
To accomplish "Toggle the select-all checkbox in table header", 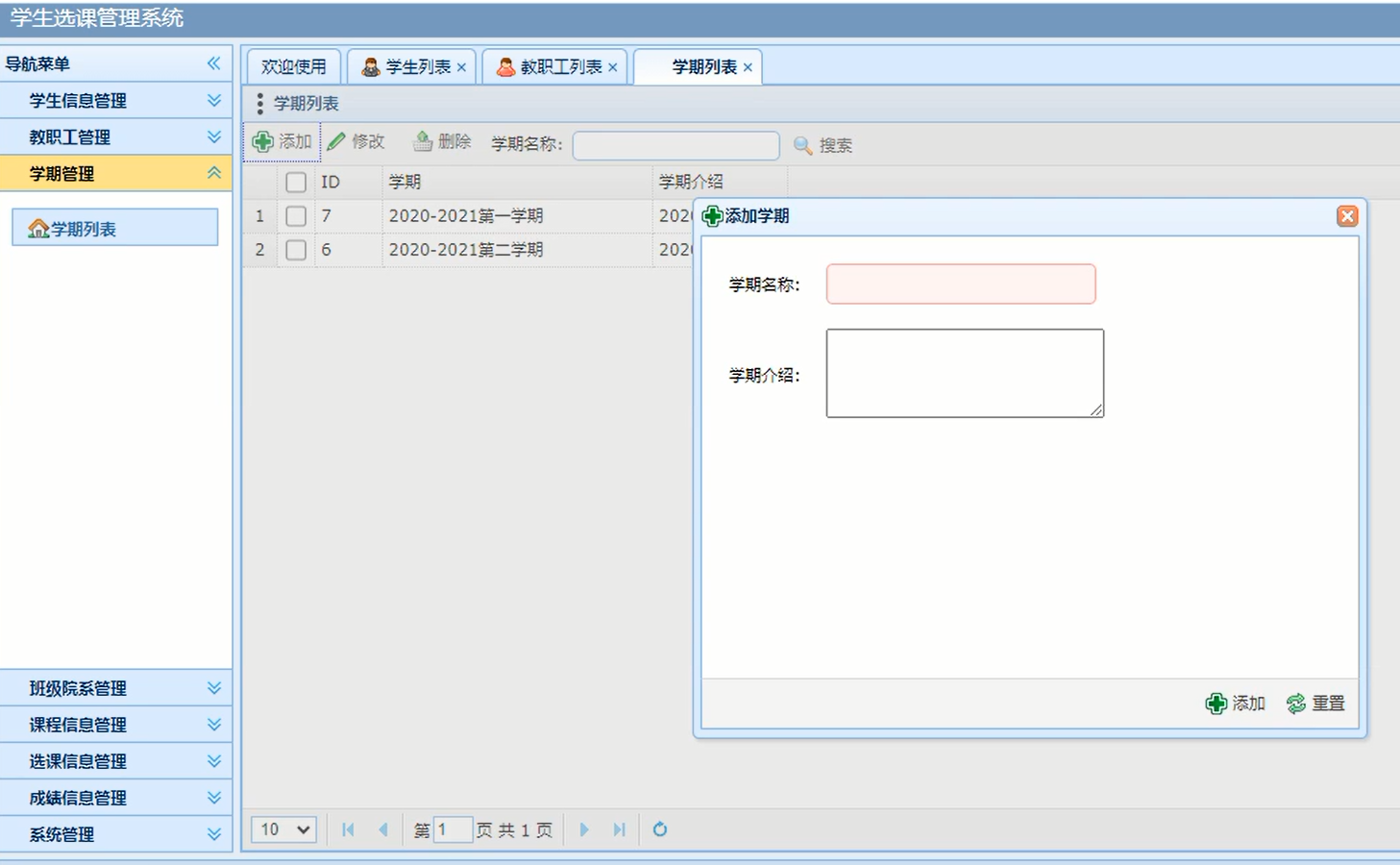I will coord(296,183).
